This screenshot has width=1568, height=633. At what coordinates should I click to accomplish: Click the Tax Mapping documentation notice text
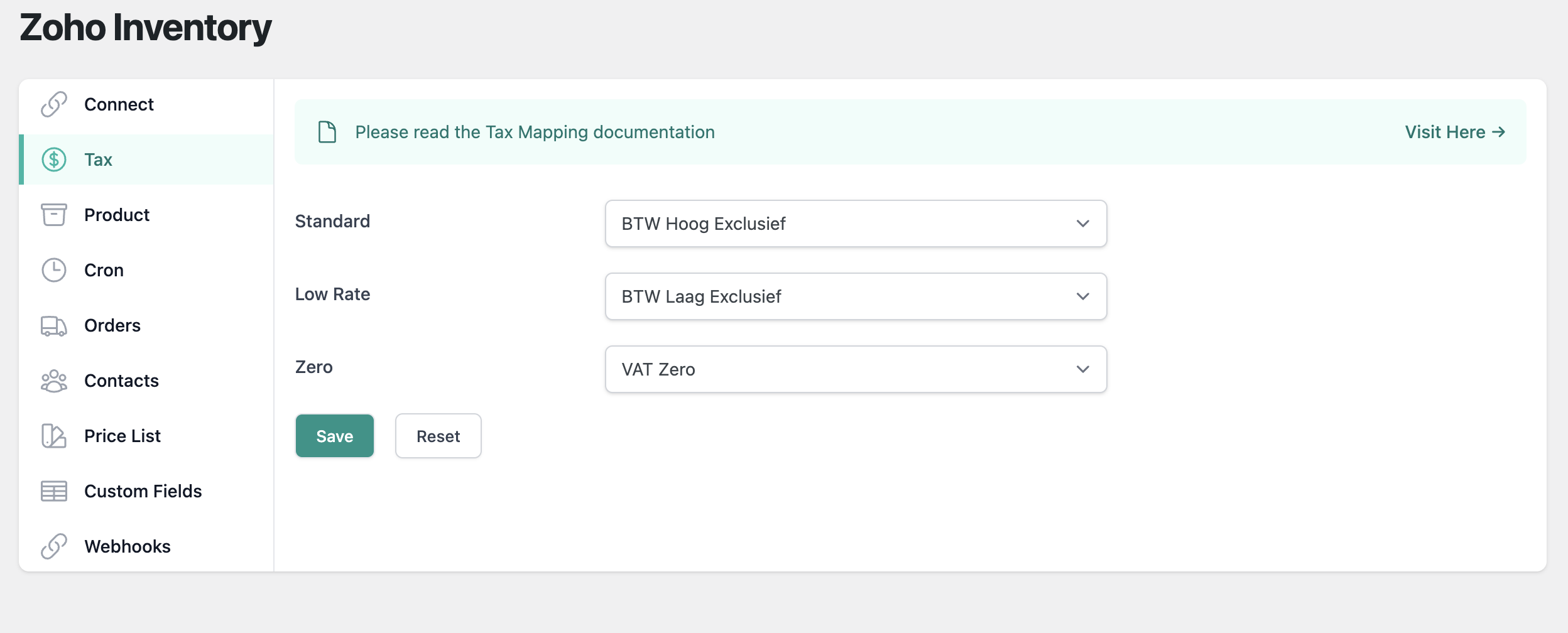(535, 132)
